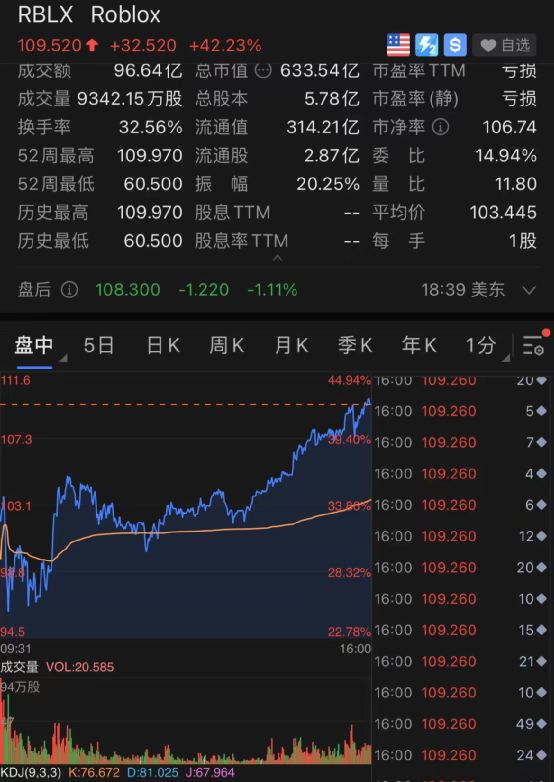This screenshot has width=554, height=782.
Task: Tap the 平均价 value 103.445
Action: coord(503,212)
